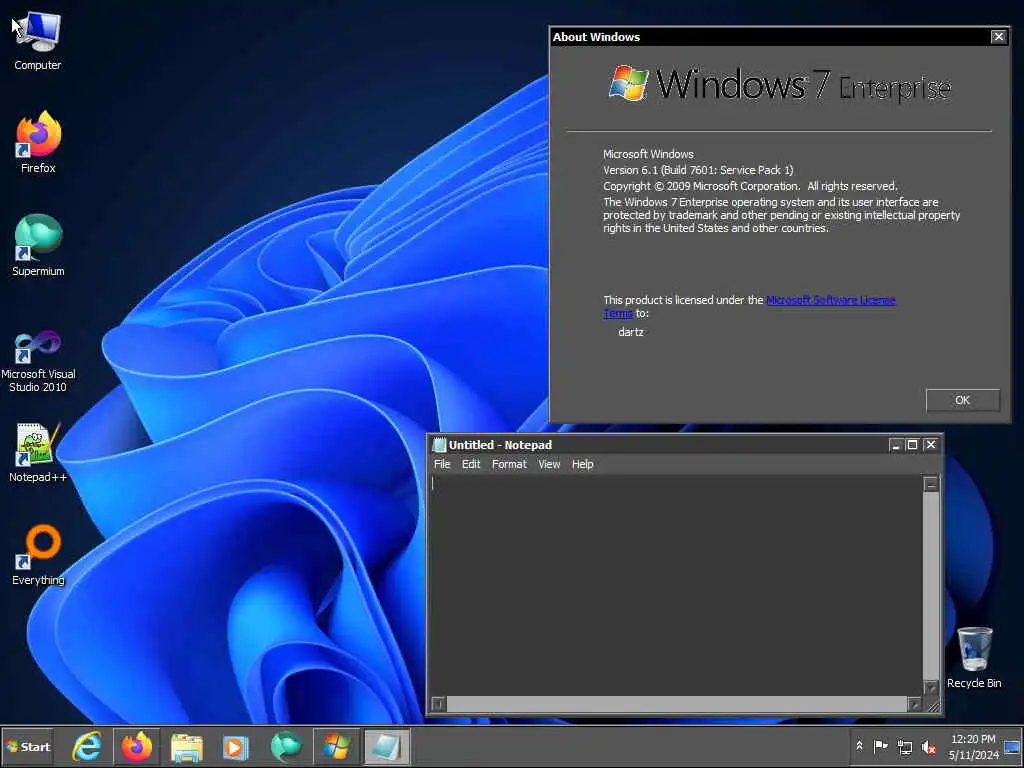Open Supermium from the taskbar
The width and height of the screenshot is (1024, 768).
click(285, 746)
